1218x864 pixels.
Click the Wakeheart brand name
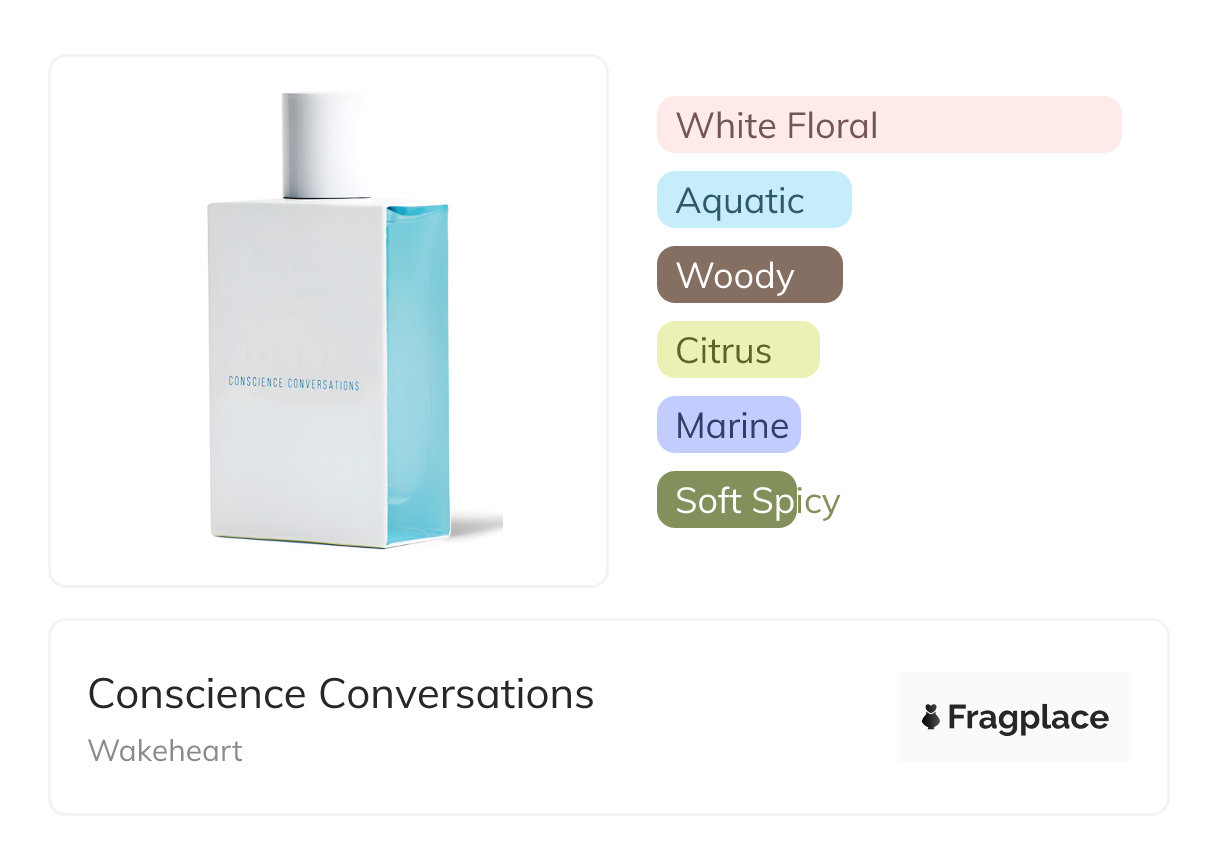point(165,751)
